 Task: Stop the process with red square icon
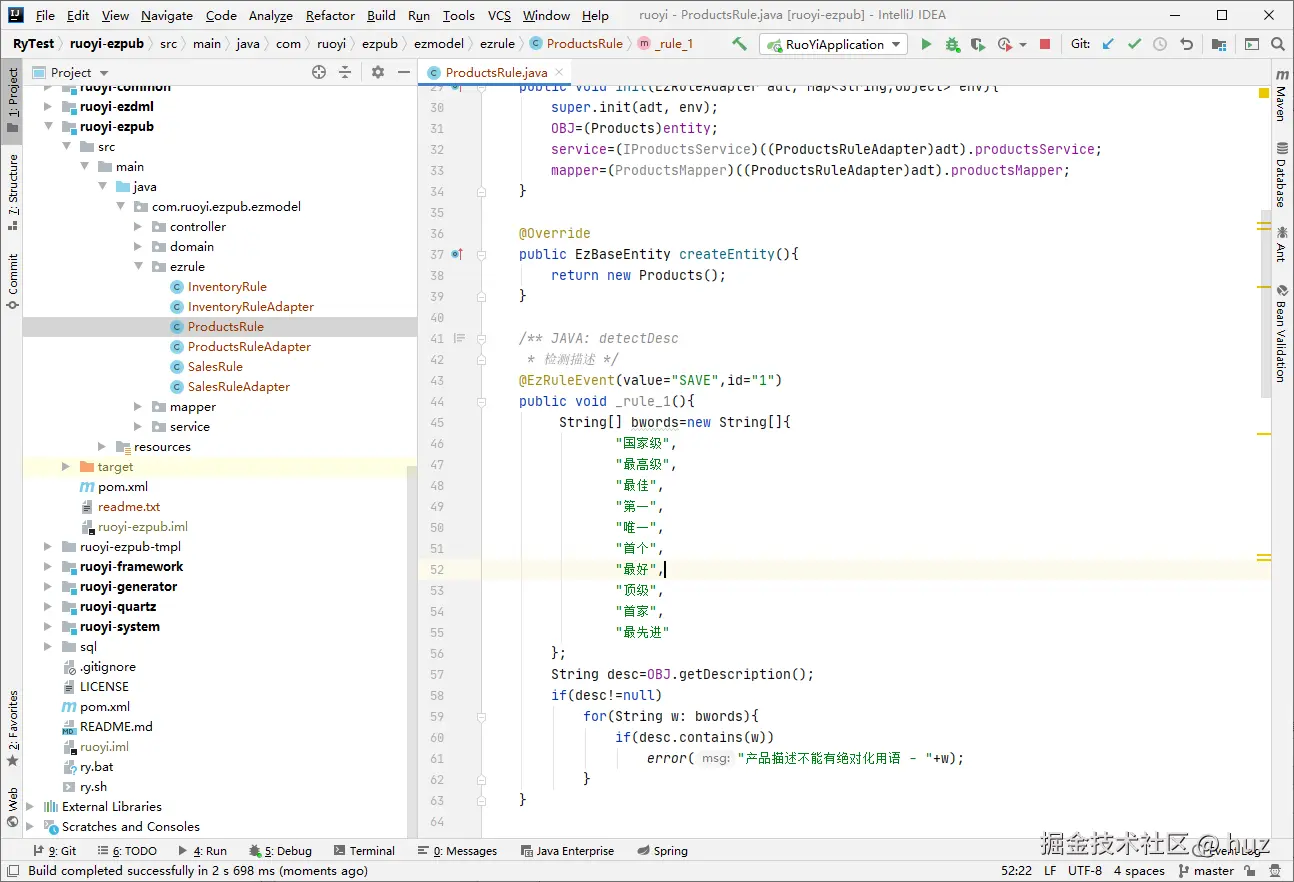pos(1045,44)
